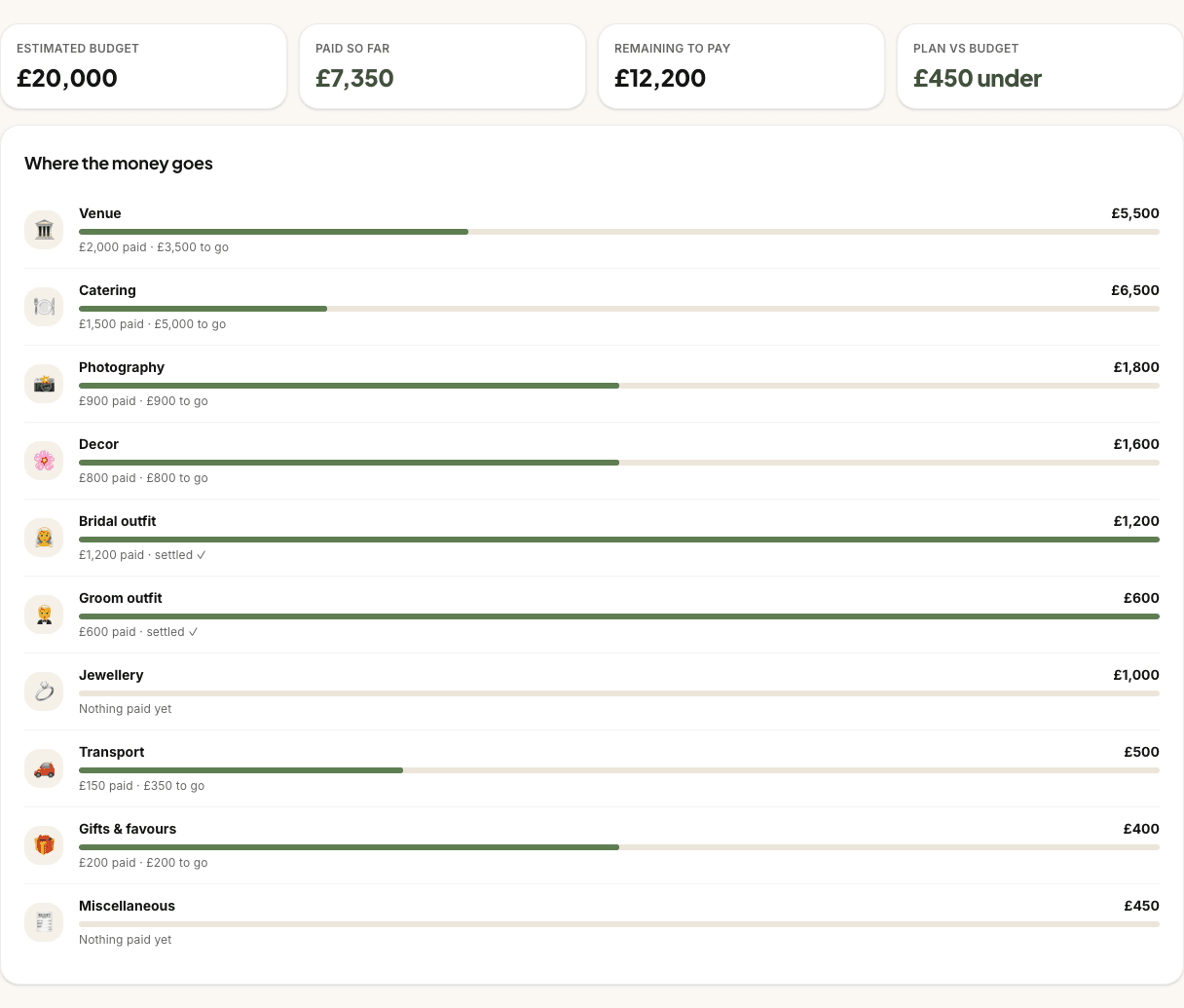Click the Venue total £5,500
The width and height of the screenshot is (1184, 1008).
1135,213
